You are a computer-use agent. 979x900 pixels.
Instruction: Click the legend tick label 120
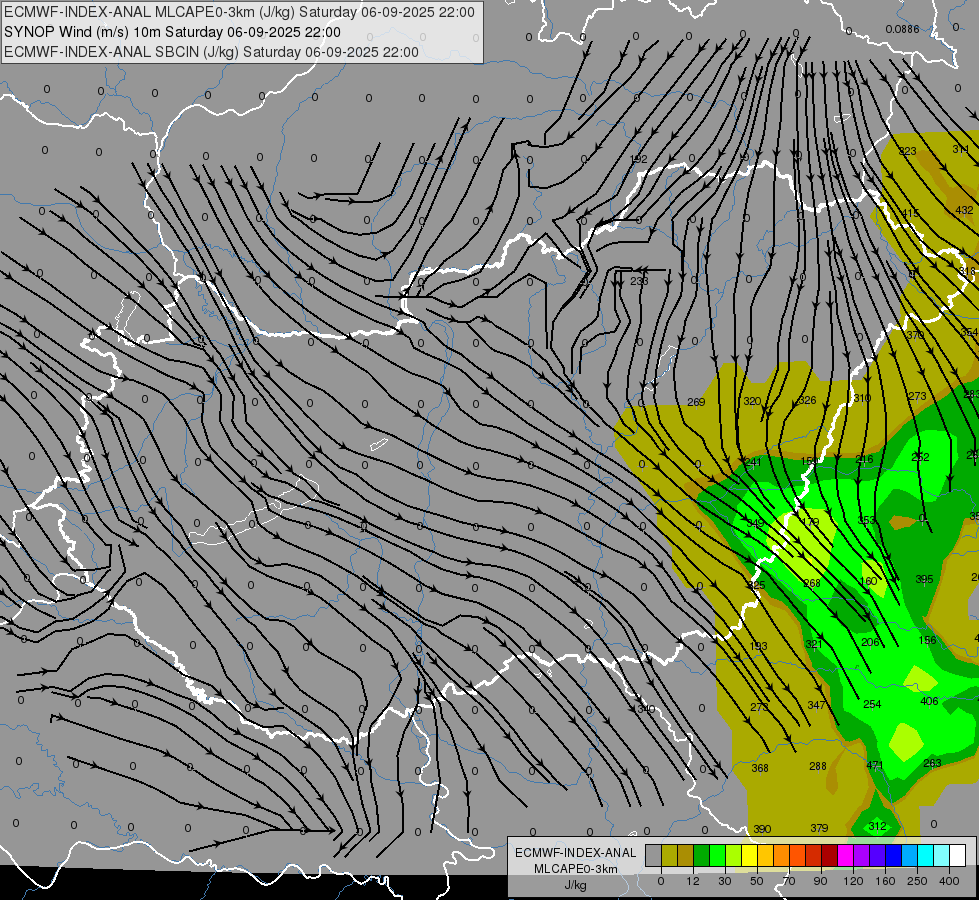click(853, 881)
